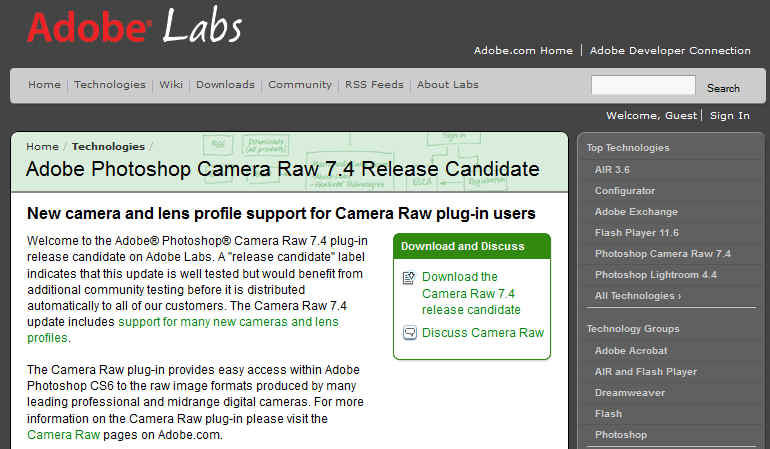Open Camera Raw pages link in paragraph
Viewport: 770px width, 449px height.
[x=63, y=435]
